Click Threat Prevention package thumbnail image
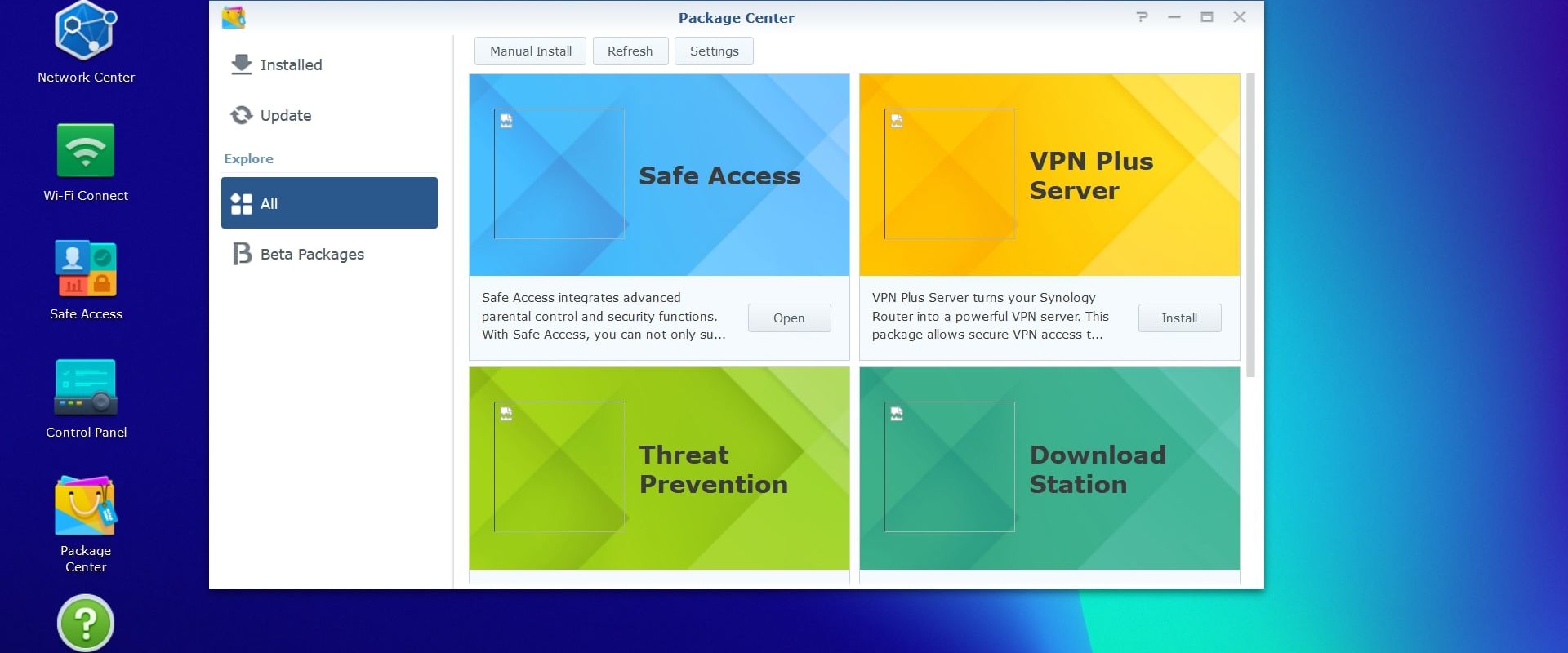The image size is (1568, 653). pos(559,466)
